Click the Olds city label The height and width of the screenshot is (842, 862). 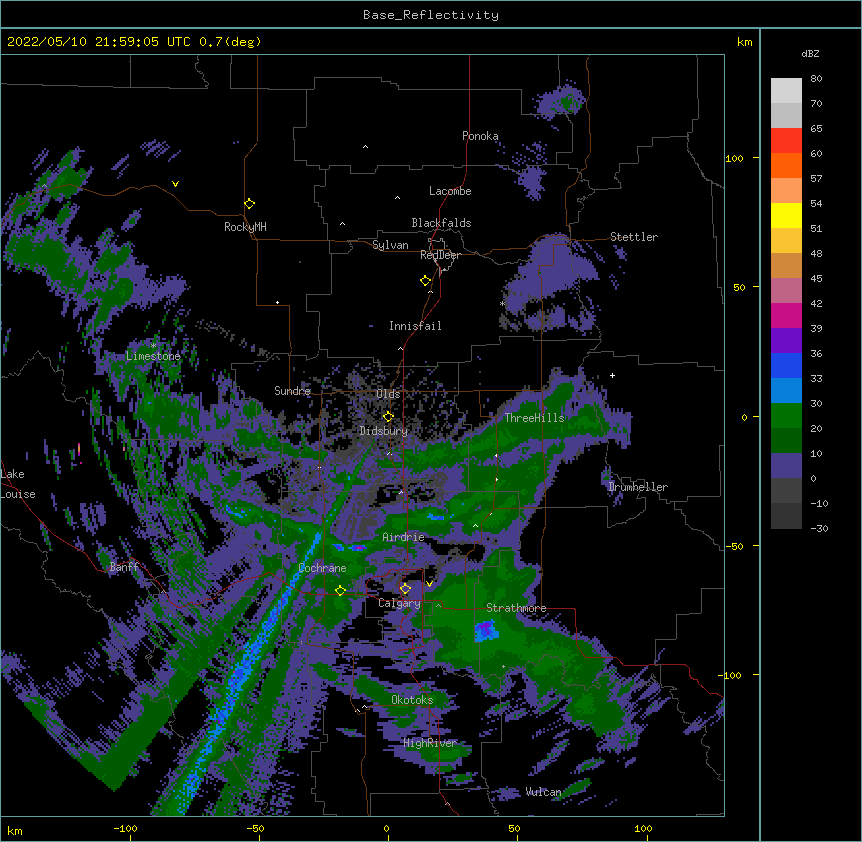(x=388, y=394)
